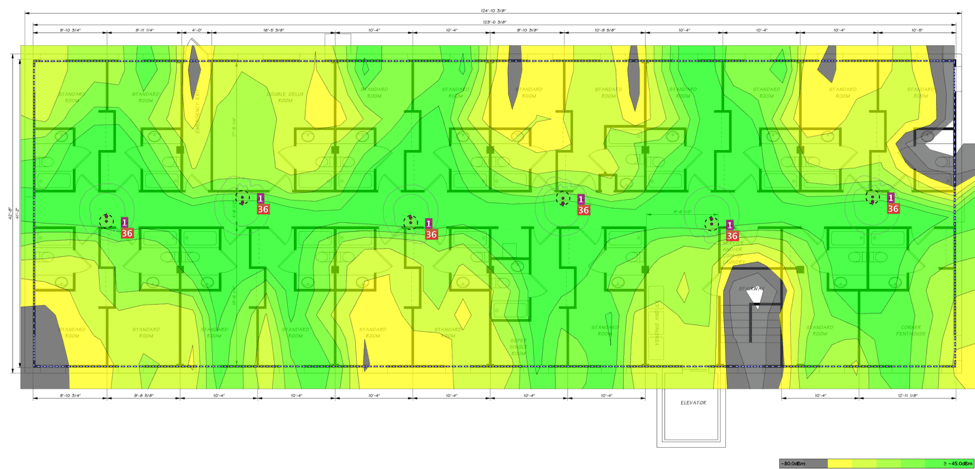
Task: Click the ELEVATOR label below the floor plan
Action: coord(693,403)
